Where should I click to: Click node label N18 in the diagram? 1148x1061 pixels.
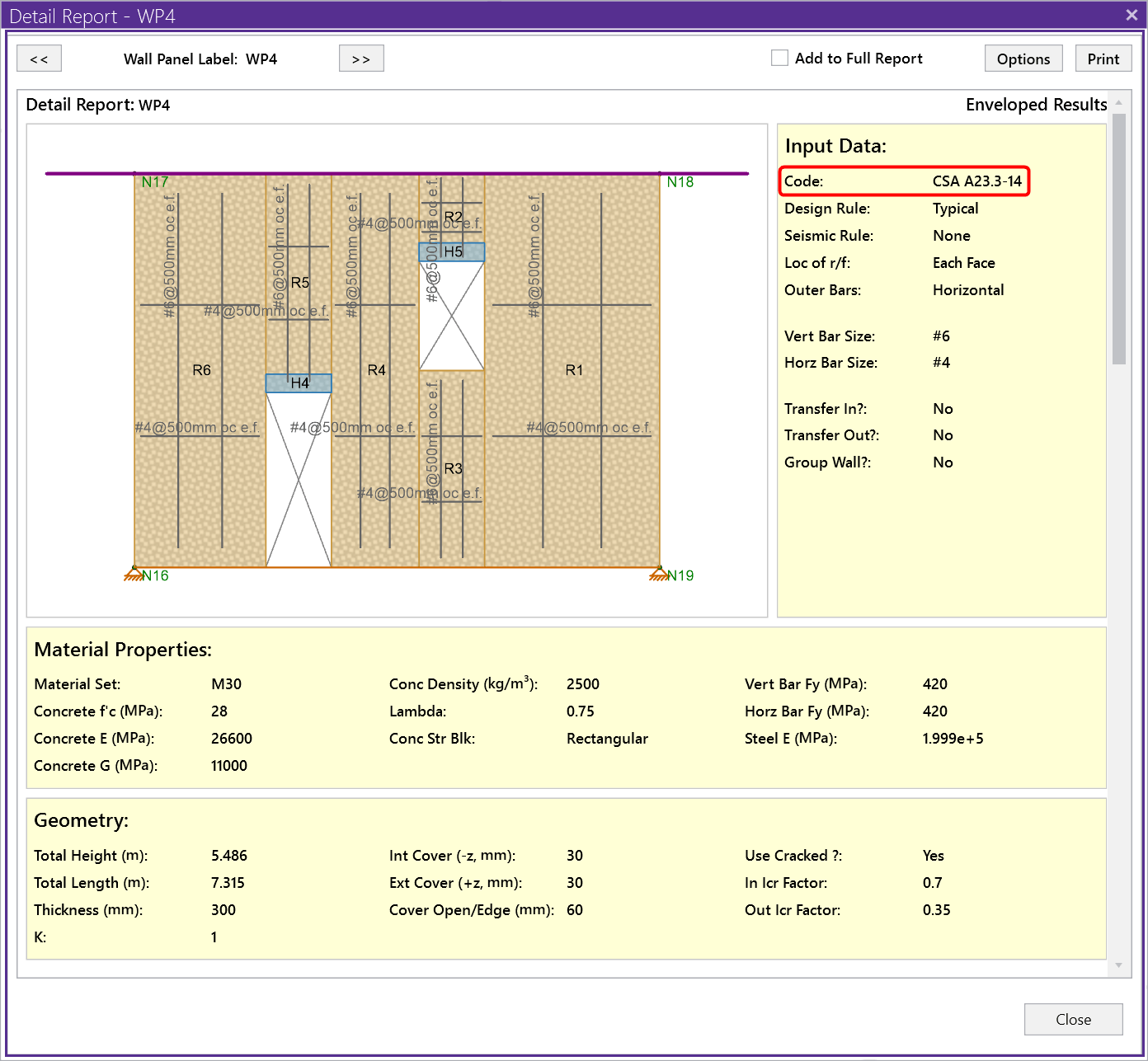tap(680, 182)
